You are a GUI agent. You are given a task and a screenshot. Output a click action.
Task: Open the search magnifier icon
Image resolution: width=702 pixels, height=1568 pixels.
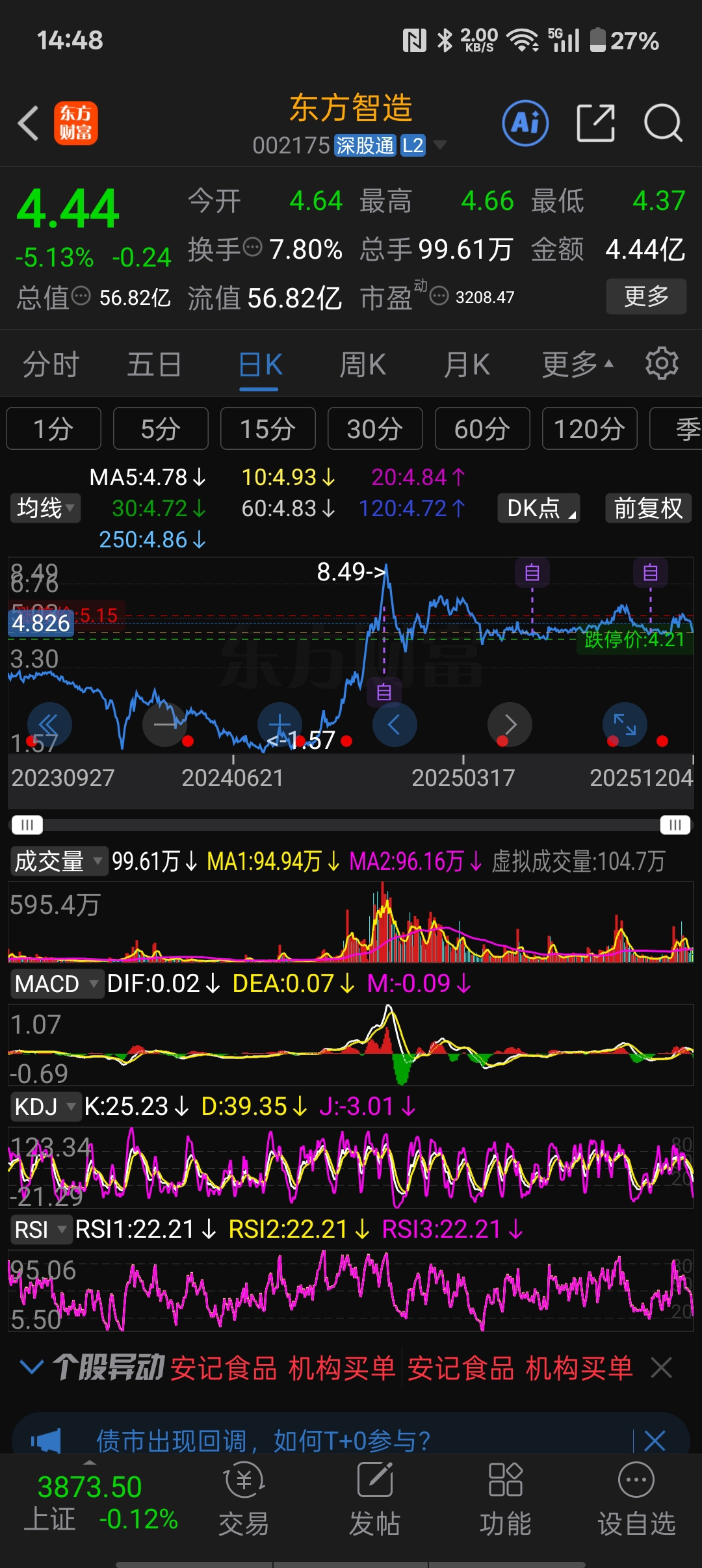[x=663, y=123]
